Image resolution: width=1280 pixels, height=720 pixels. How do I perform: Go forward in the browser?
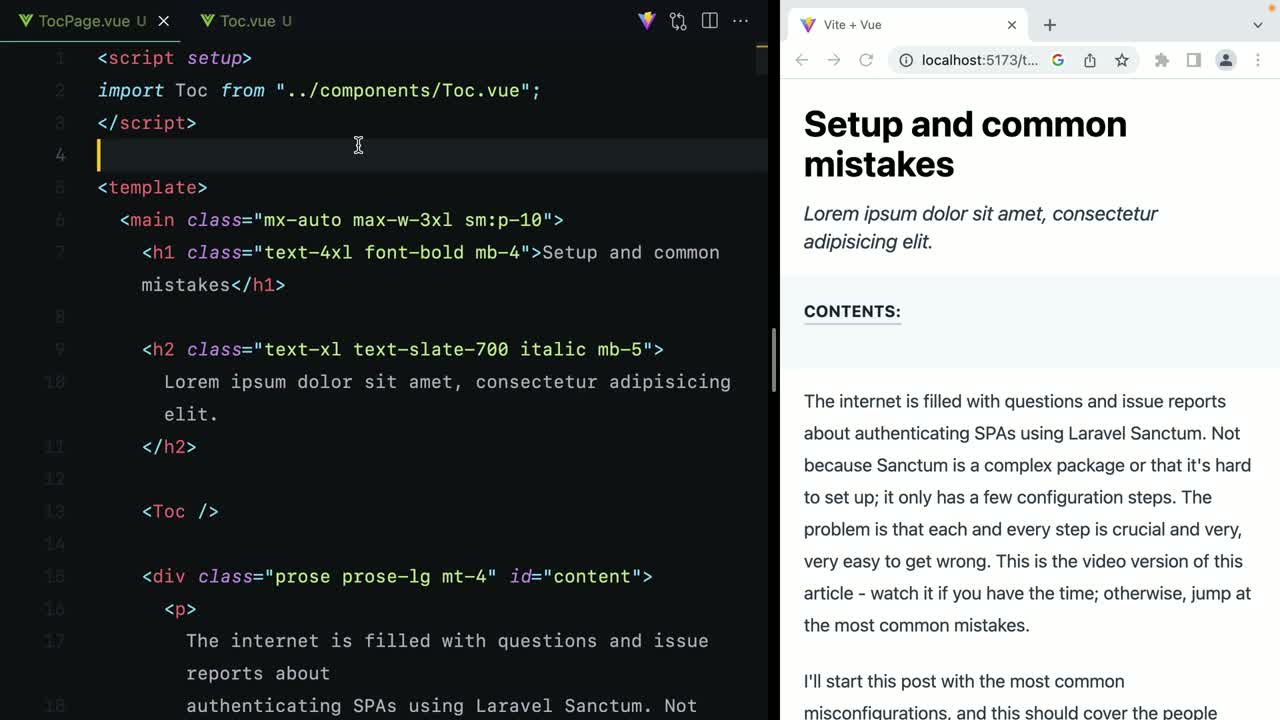pos(834,60)
